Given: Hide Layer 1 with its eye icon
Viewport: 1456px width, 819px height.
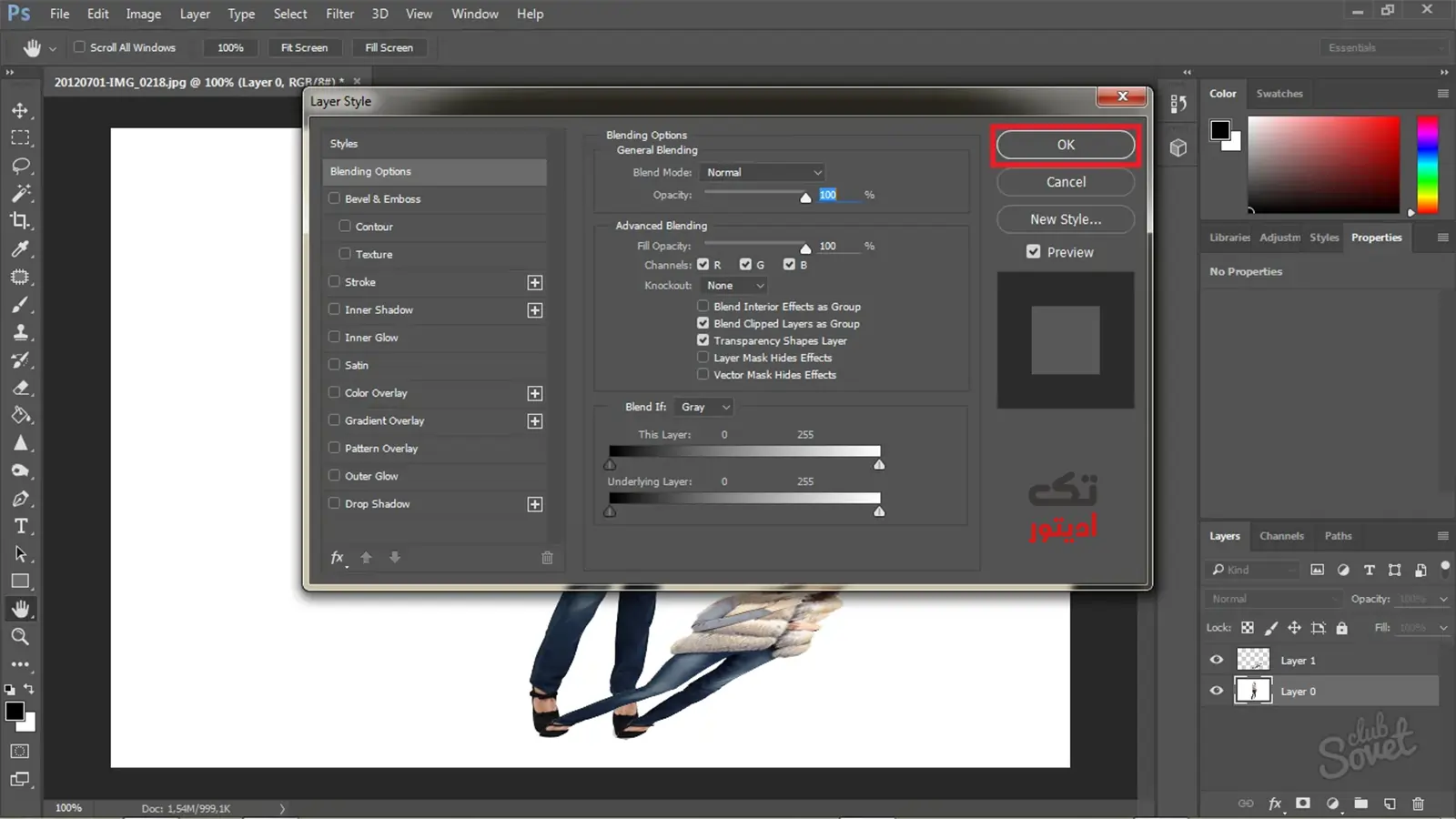Looking at the screenshot, I should [x=1217, y=660].
